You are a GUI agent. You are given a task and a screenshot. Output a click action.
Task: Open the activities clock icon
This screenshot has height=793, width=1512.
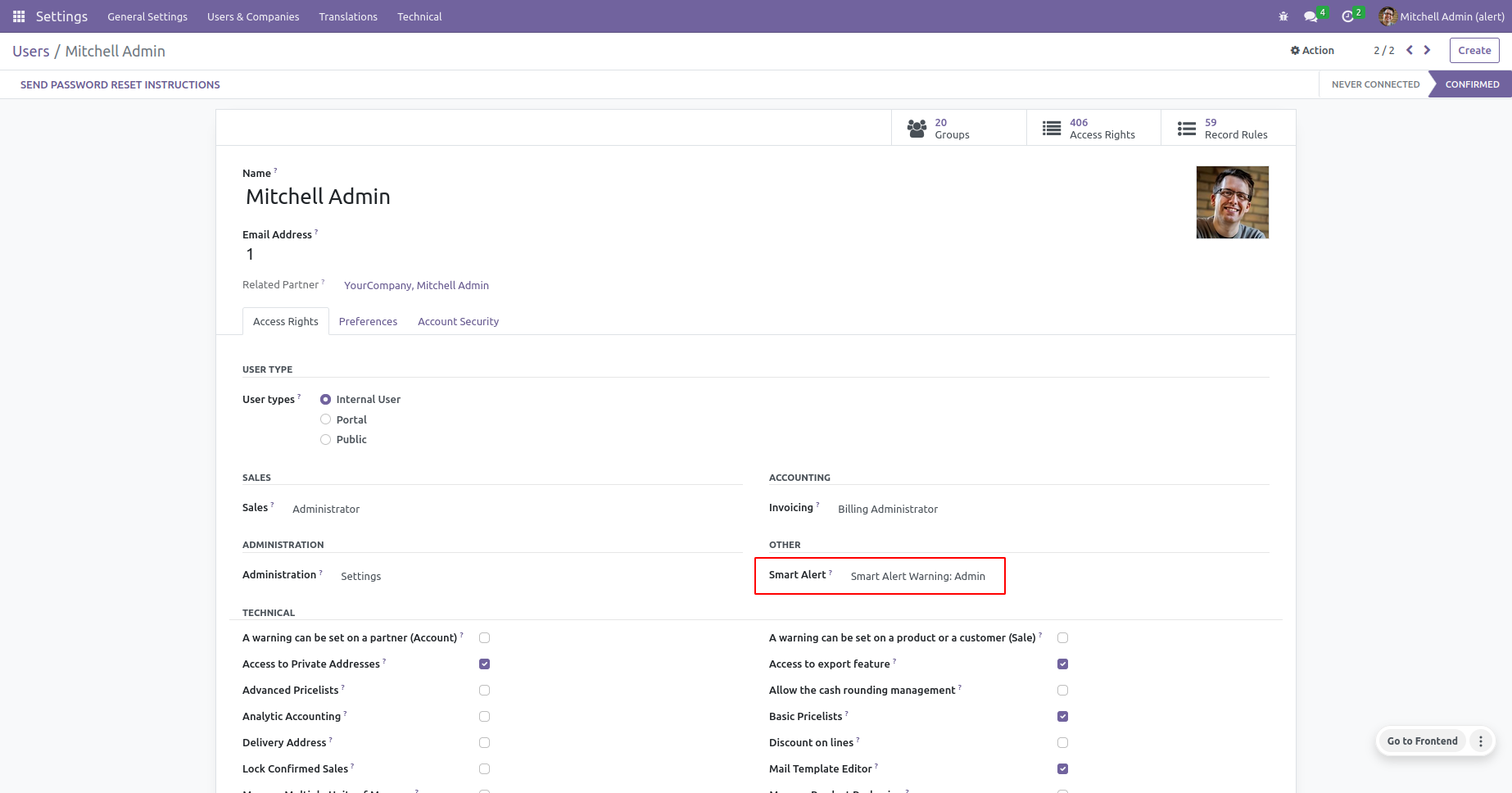(1347, 16)
